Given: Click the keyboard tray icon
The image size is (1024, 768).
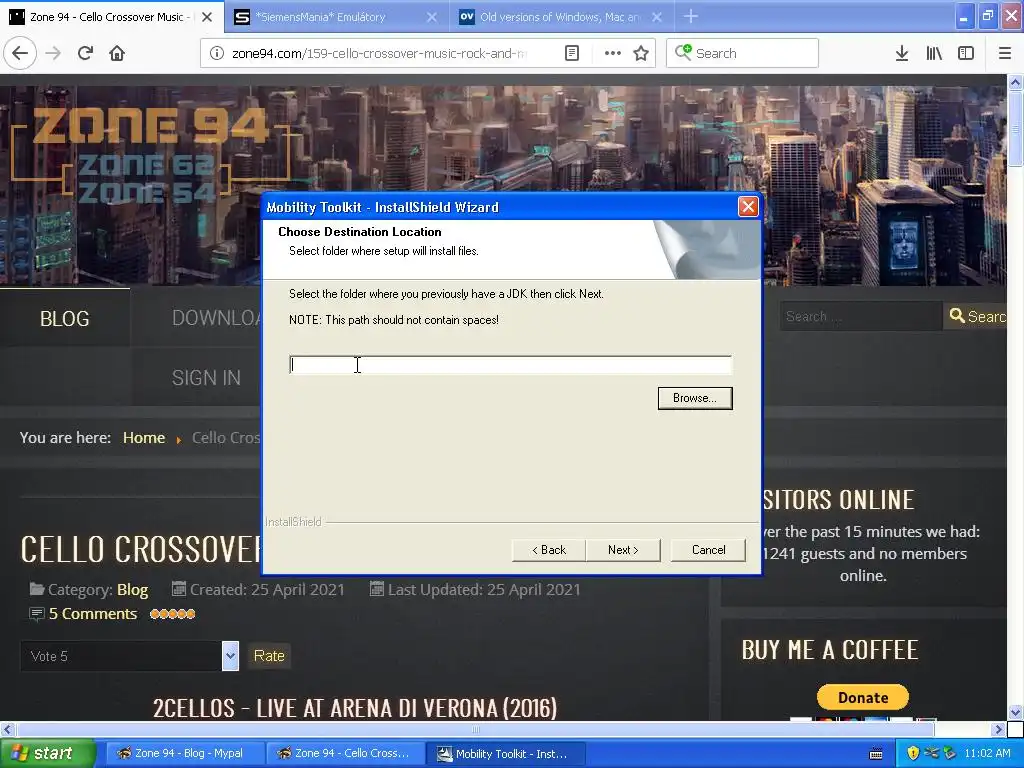Looking at the screenshot, I should coord(876,754).
